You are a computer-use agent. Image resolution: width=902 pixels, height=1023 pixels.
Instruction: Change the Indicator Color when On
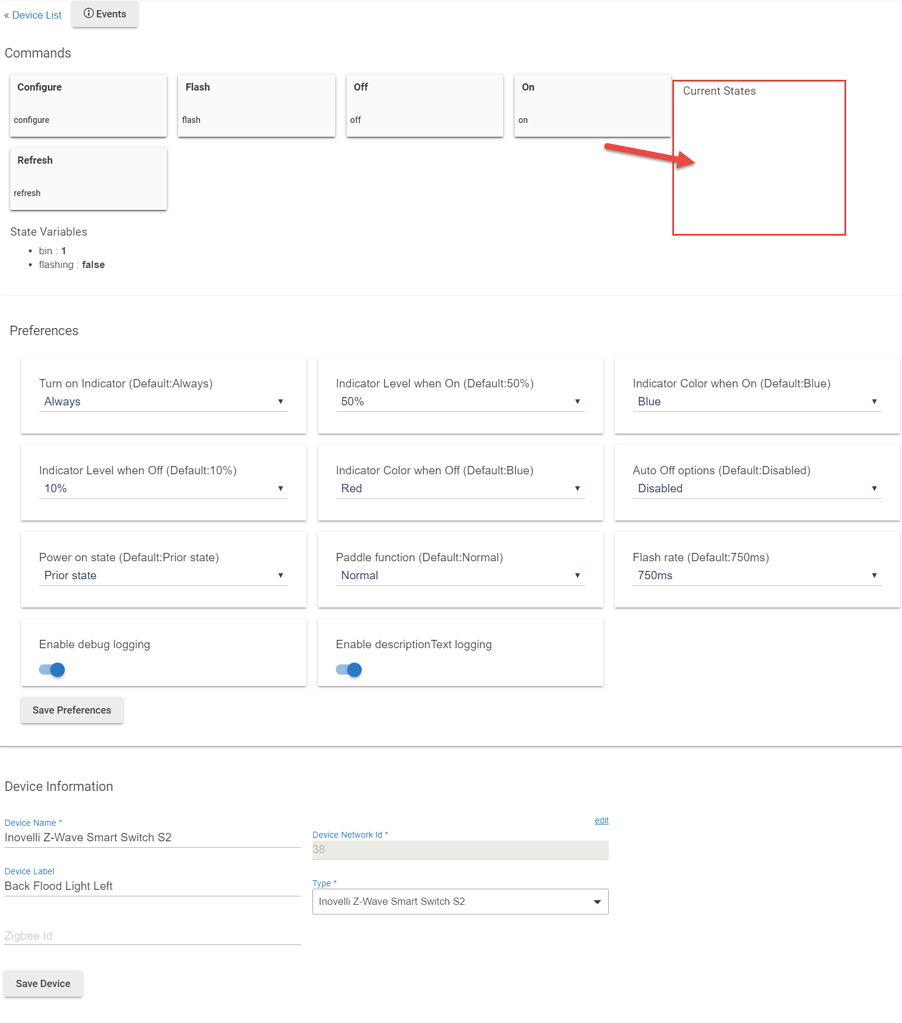[x=757, y=401]
